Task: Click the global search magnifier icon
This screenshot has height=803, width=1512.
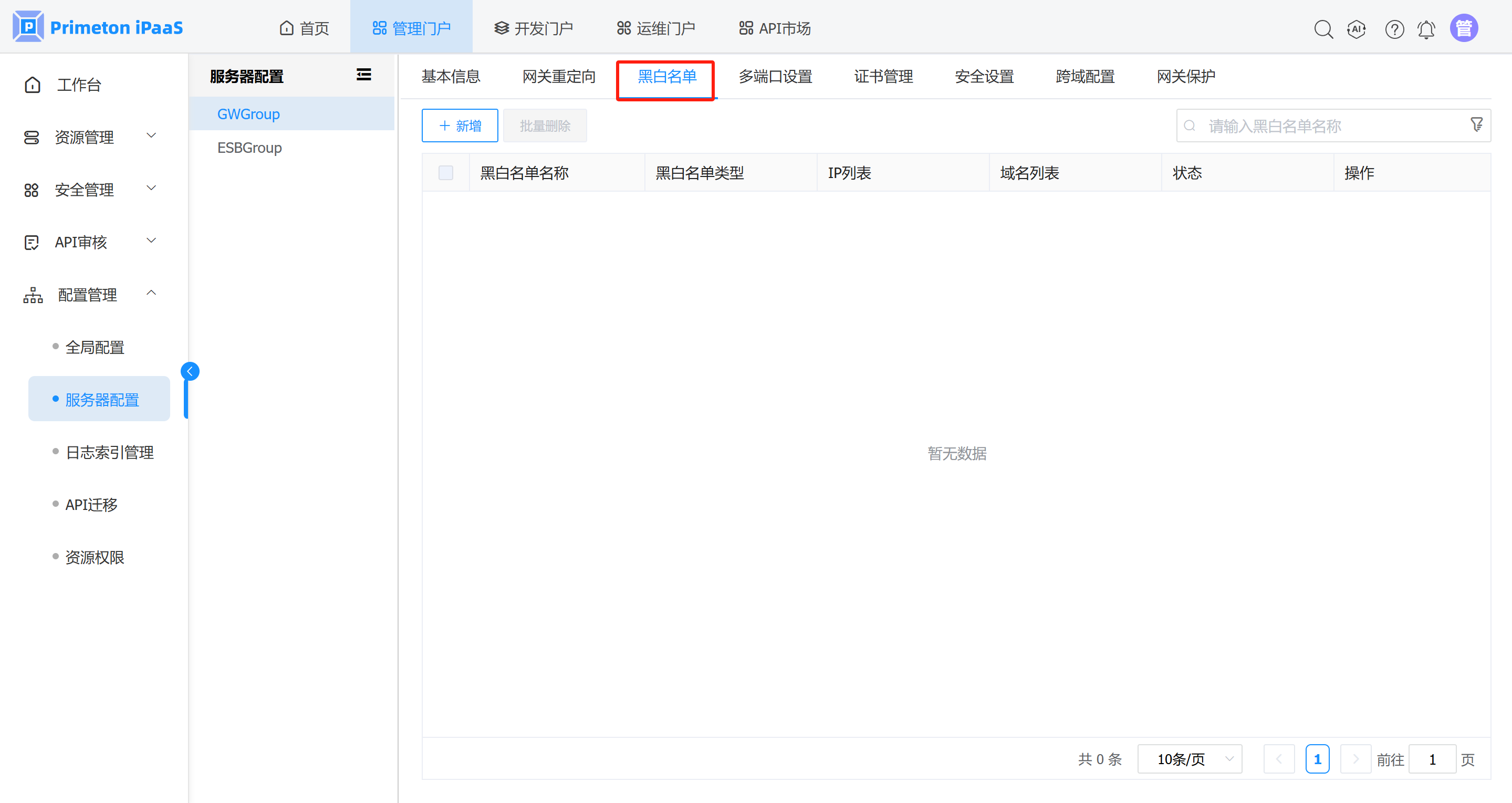Action: (x=1323, y=29)
